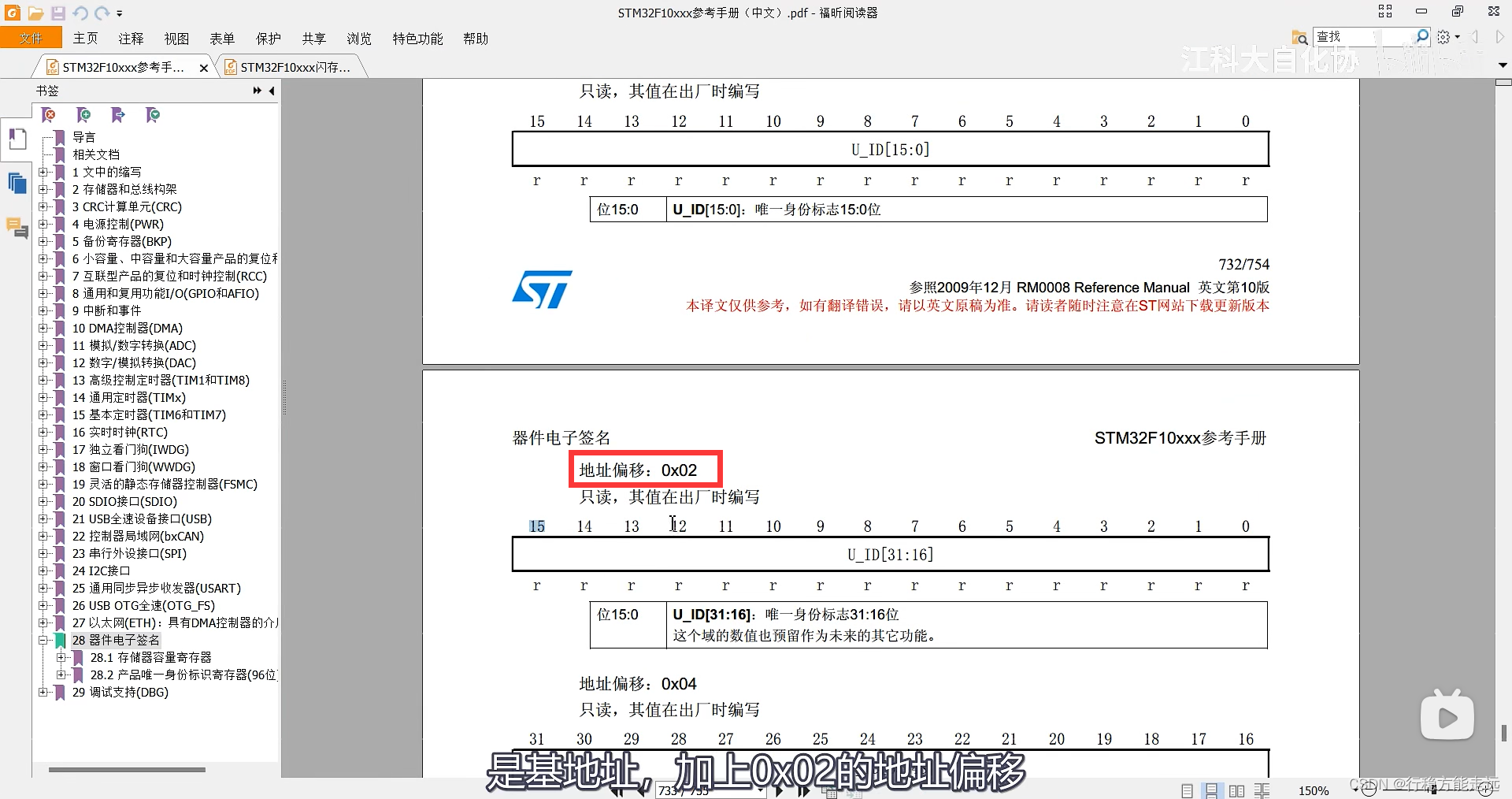The image size is (1512, 799).
Task: Redo the action with the redo arrow
Action: coord(102,13)
